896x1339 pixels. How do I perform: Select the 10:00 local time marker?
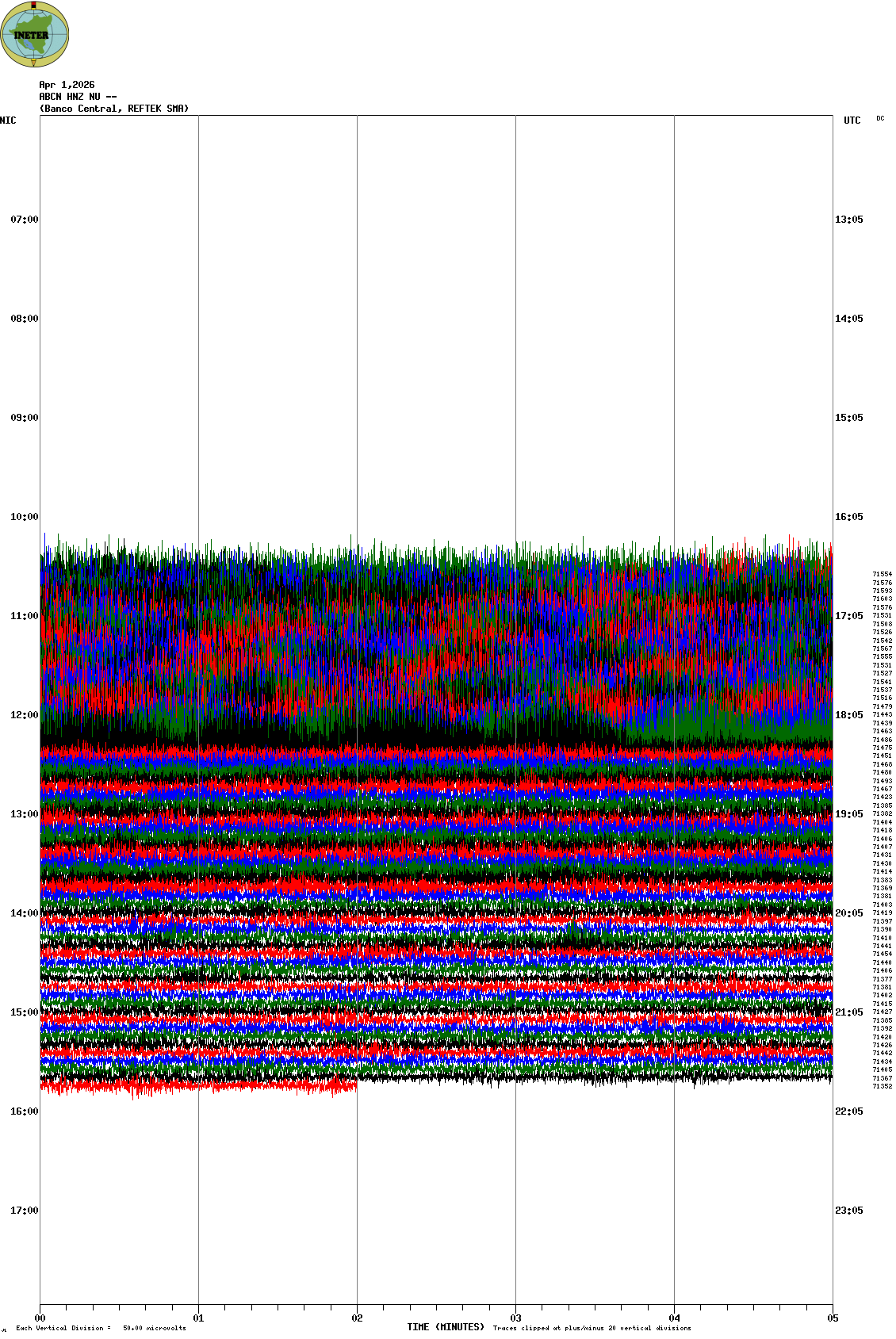tap(24, 517)
